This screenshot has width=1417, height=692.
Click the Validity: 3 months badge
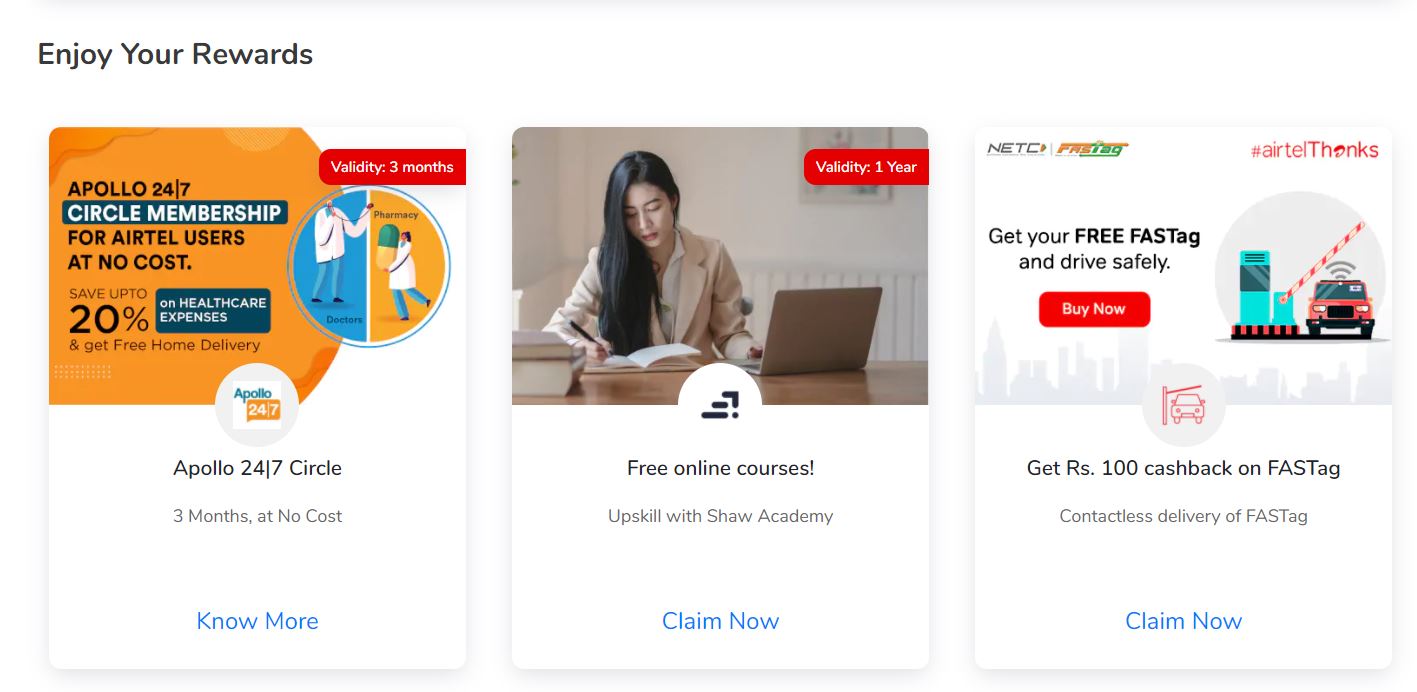pos(392,167)
